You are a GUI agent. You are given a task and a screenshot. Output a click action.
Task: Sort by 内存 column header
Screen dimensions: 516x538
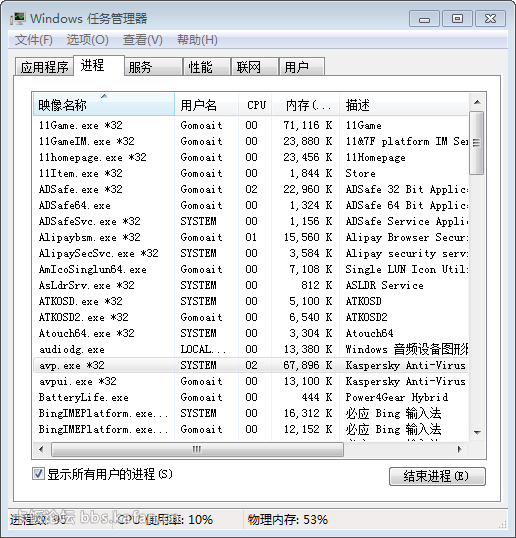305,104
